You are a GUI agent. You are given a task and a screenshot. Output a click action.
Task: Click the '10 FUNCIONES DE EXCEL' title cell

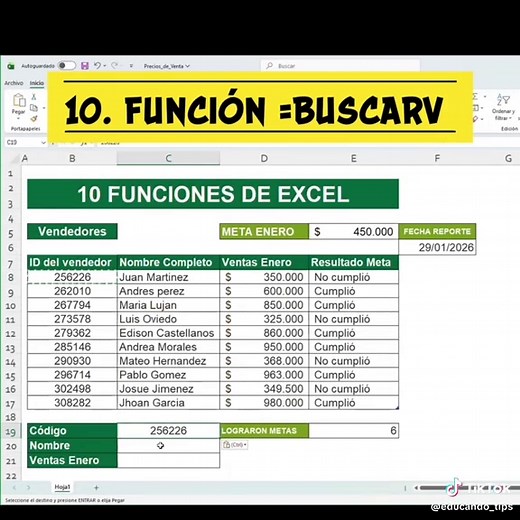pyautogui.click(x=213, y=194)
